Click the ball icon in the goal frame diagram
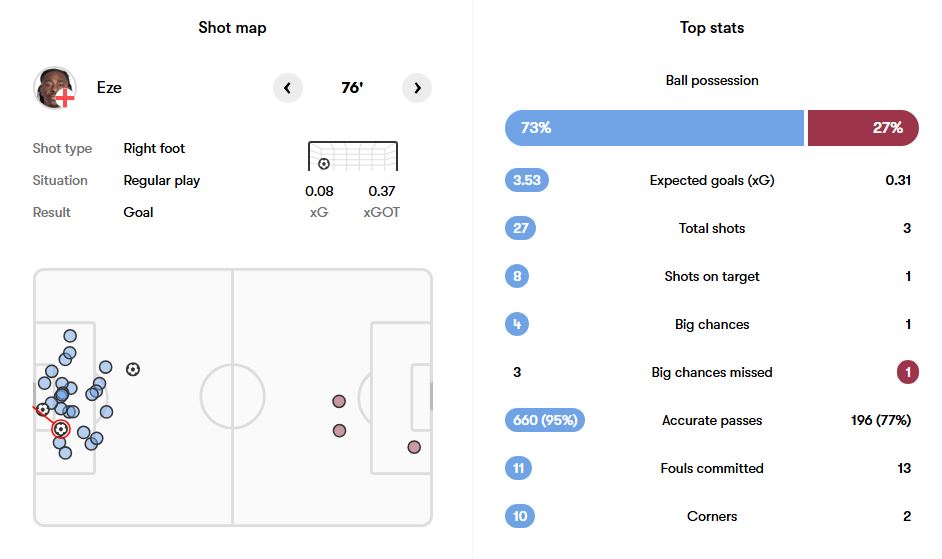Viewport: 942px width, 559px height. pyautogui.click(x=324, y=163)
